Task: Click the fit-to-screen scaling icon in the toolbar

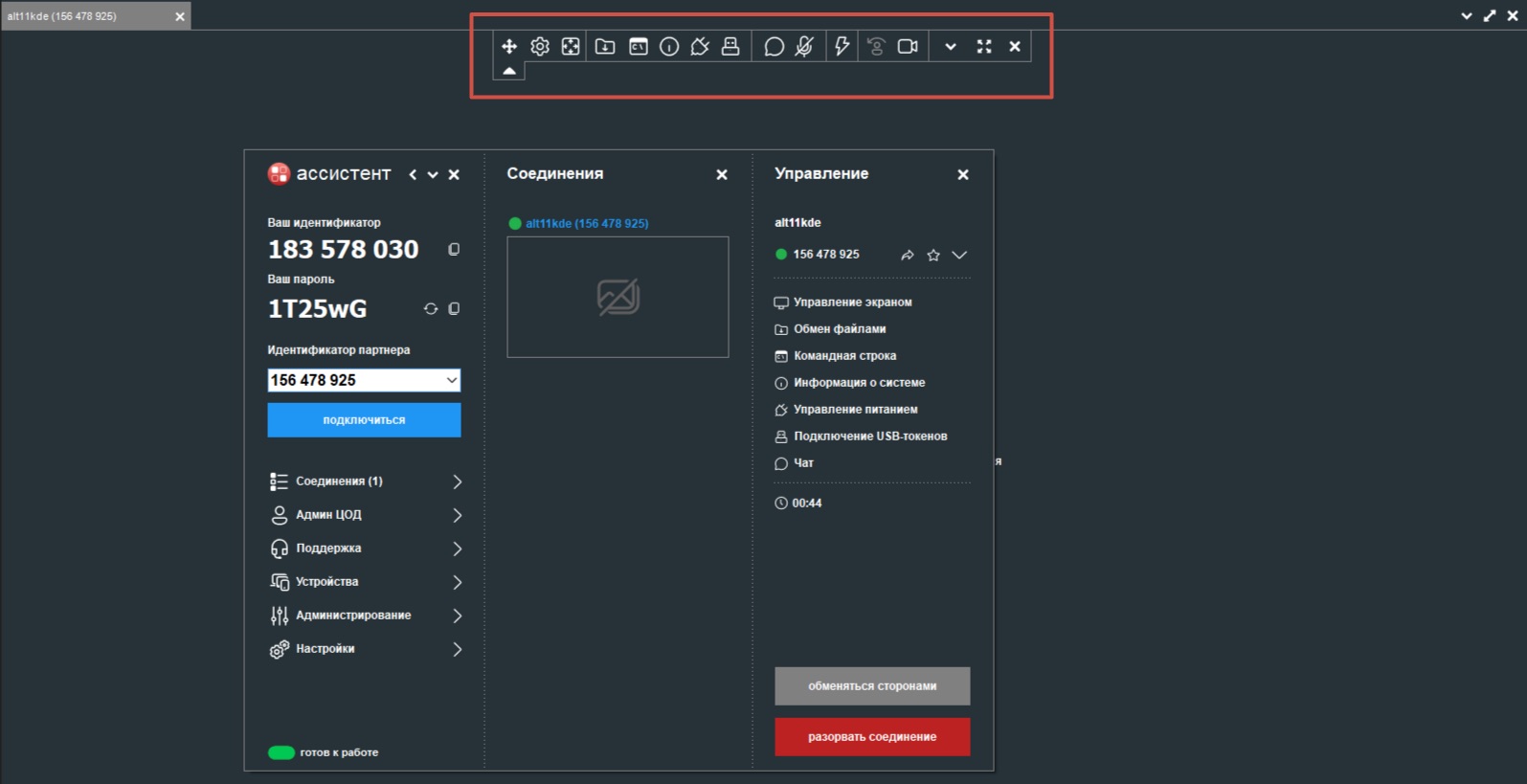Action: [571, 46]
